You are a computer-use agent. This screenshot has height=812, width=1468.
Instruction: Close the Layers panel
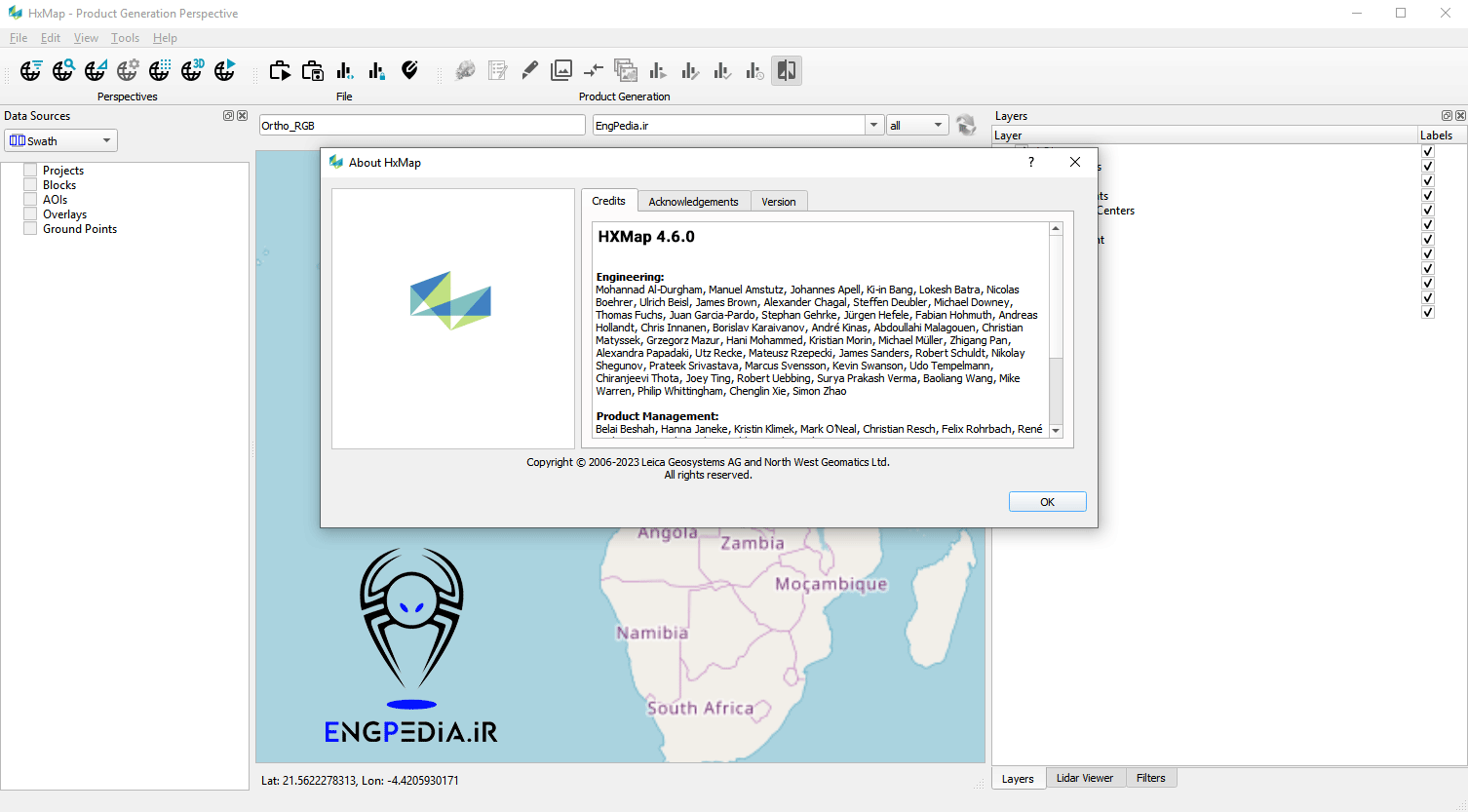[x=1460, y=115]
